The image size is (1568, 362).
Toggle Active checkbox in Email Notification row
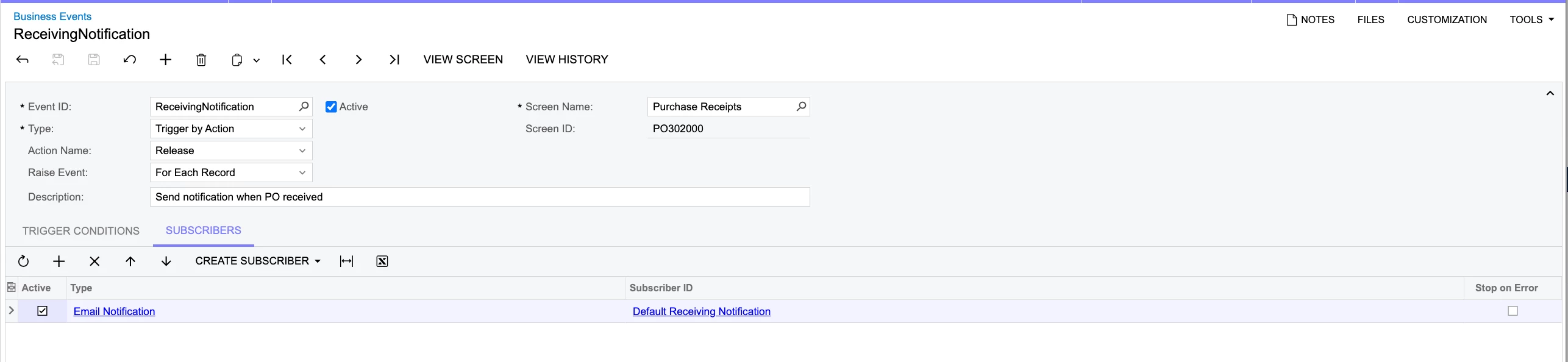point(42,311)
